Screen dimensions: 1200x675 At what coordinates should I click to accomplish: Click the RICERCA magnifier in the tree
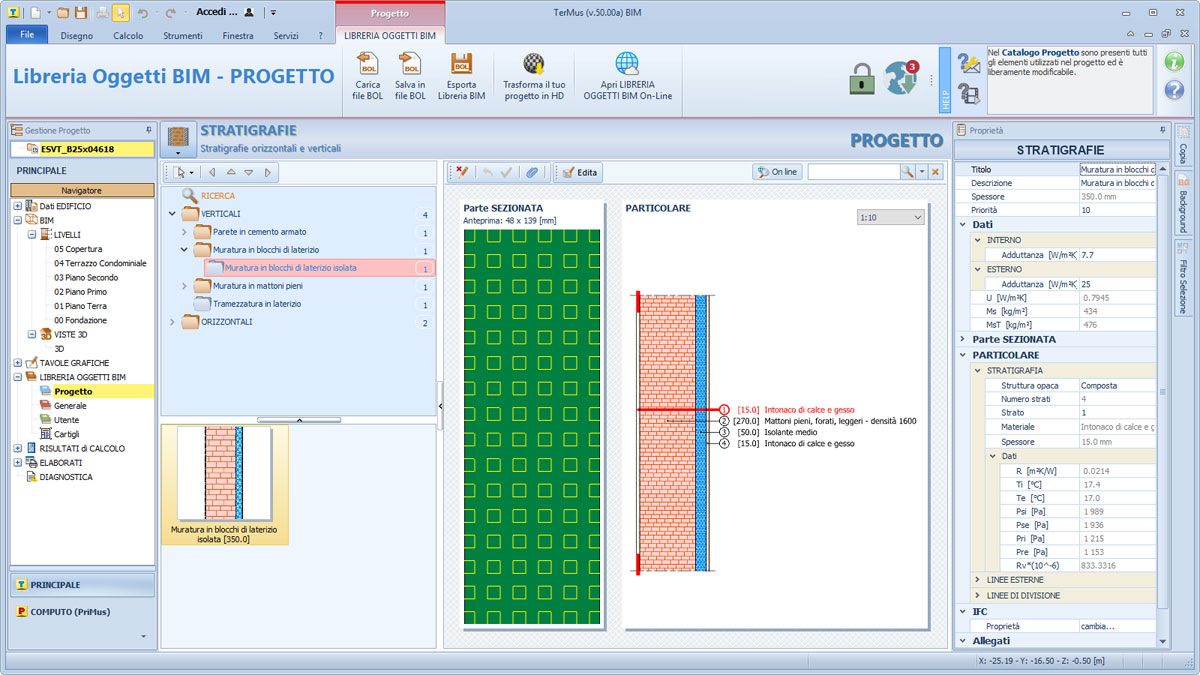[x=189, y=196]
